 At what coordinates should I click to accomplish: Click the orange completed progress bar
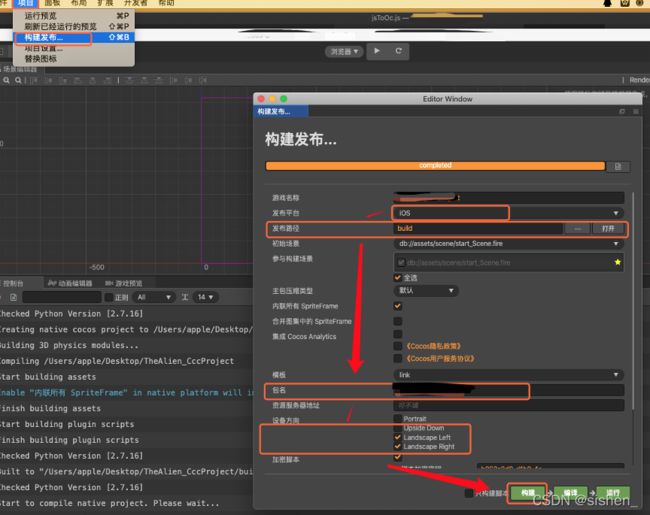[x=435, y=165]
